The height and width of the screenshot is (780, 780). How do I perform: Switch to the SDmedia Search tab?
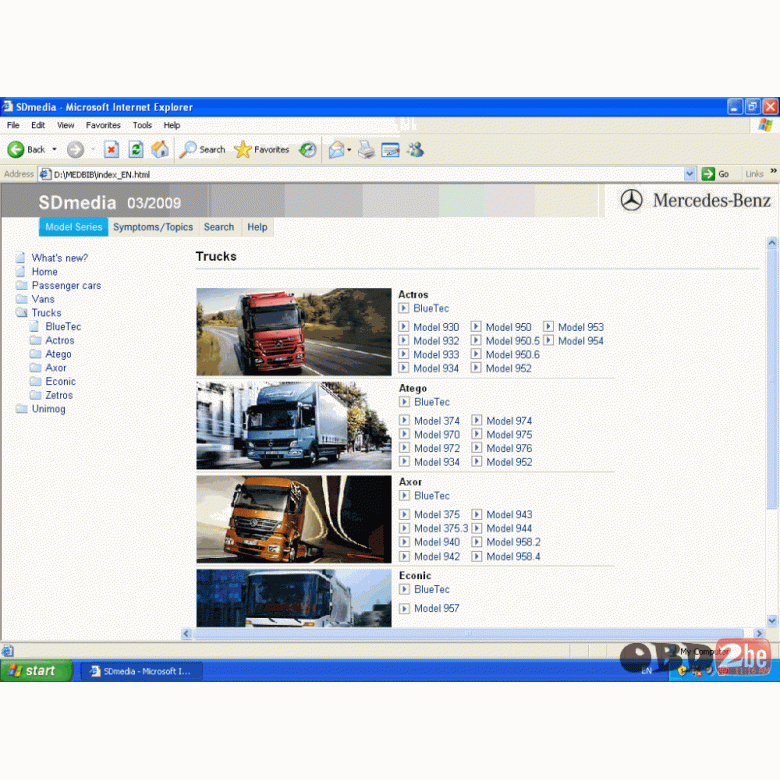(219, 227)
